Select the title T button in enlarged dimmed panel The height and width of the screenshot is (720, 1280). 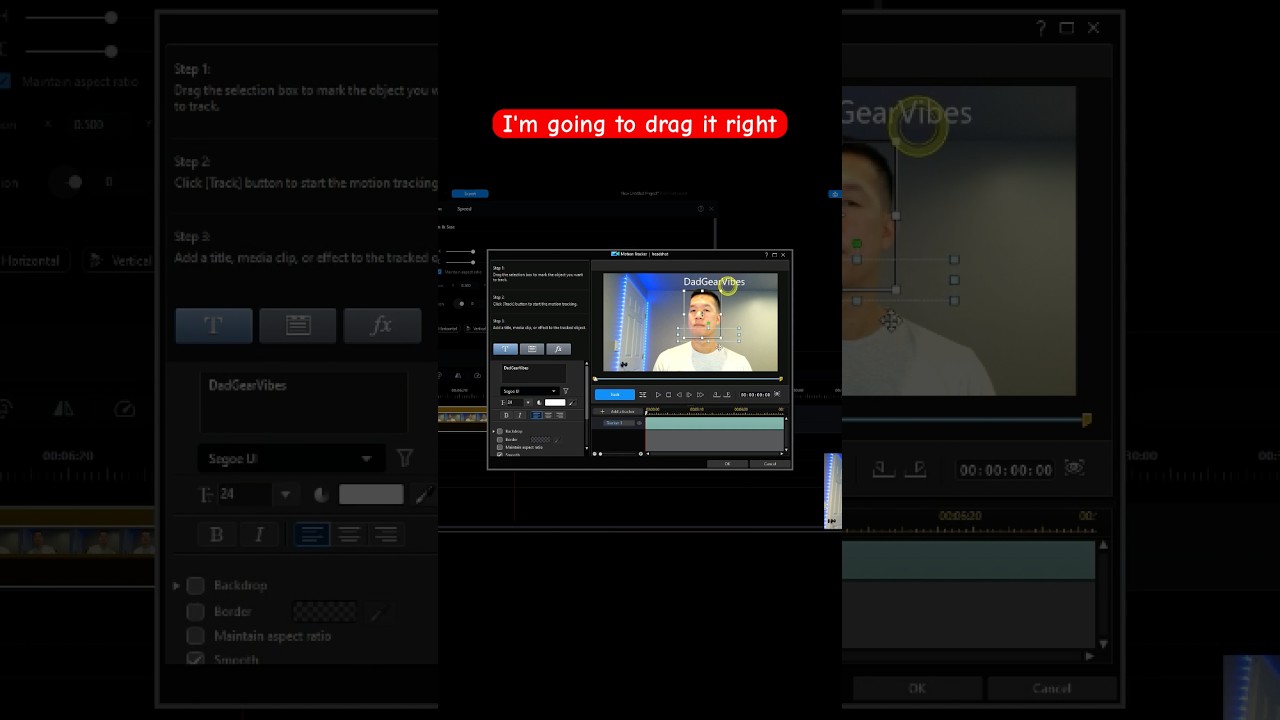coord(214,326)
